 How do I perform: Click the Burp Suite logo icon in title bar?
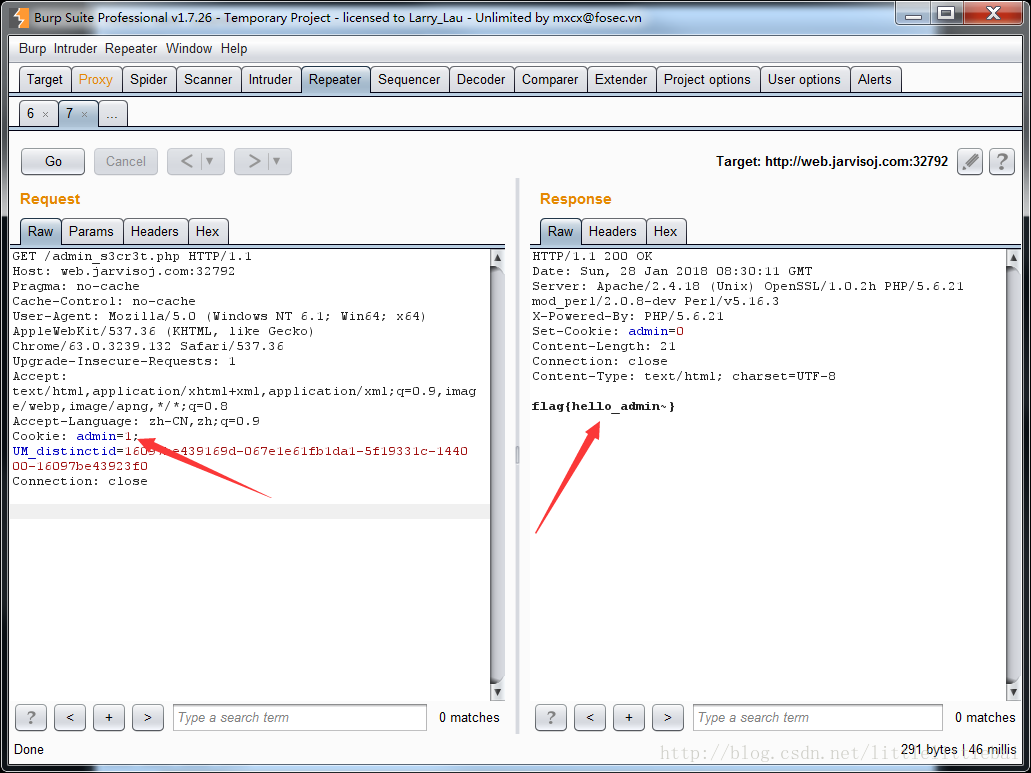tap(20, 17)
